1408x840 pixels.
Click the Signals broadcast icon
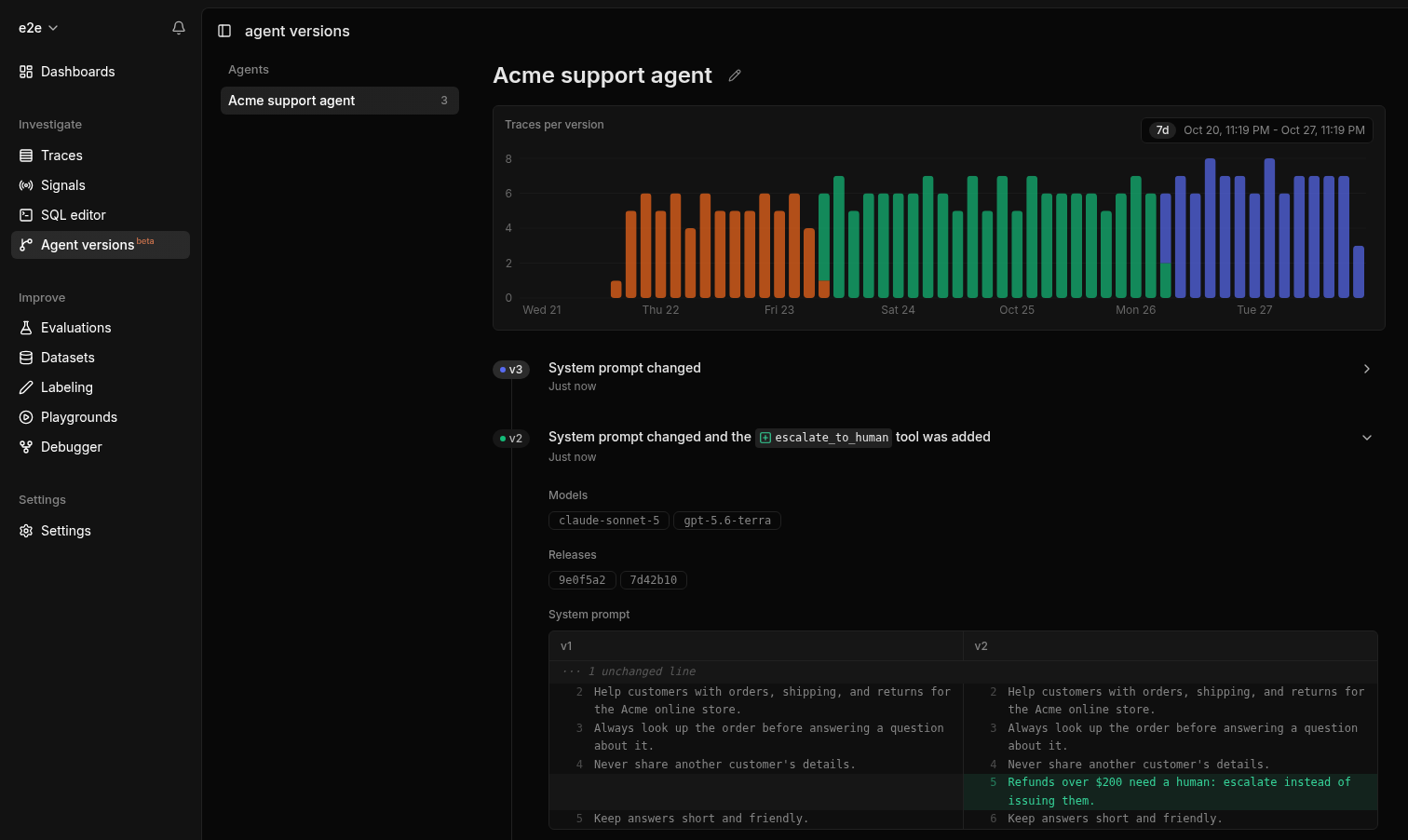pyautogui.click(x=26, y=185)
